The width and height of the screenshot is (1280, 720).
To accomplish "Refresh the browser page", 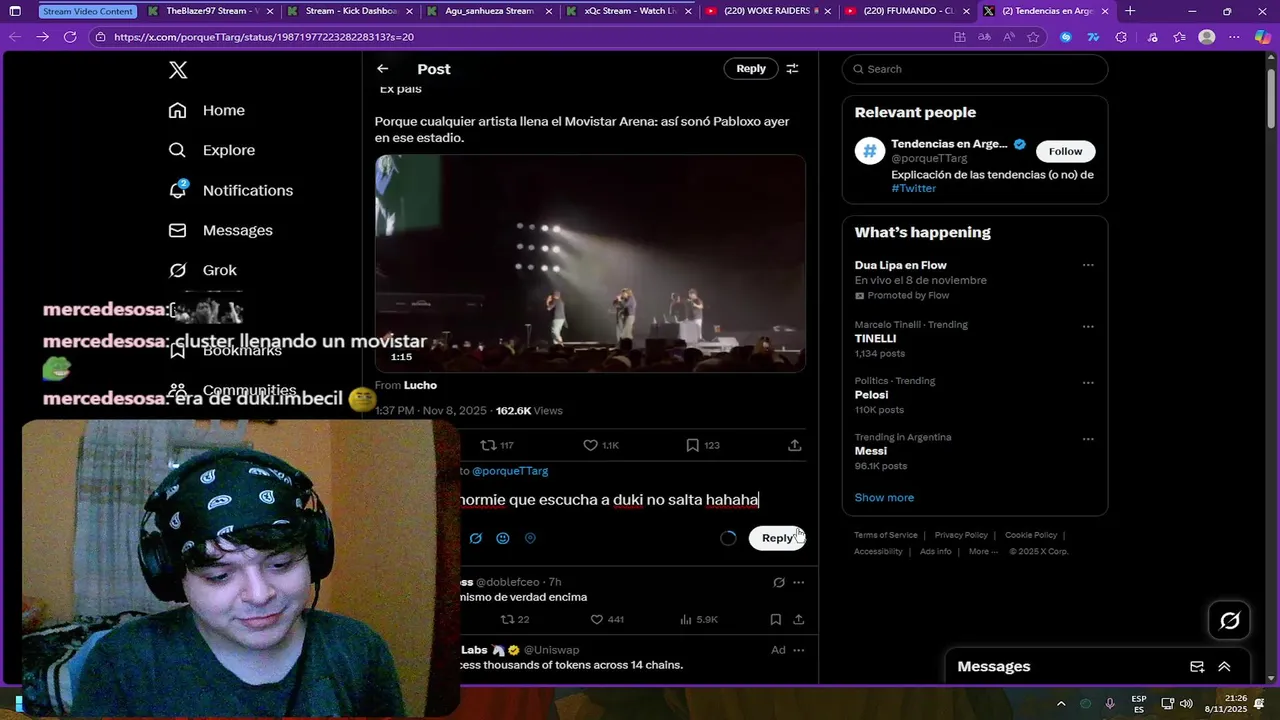I will [x=70, y=36].
